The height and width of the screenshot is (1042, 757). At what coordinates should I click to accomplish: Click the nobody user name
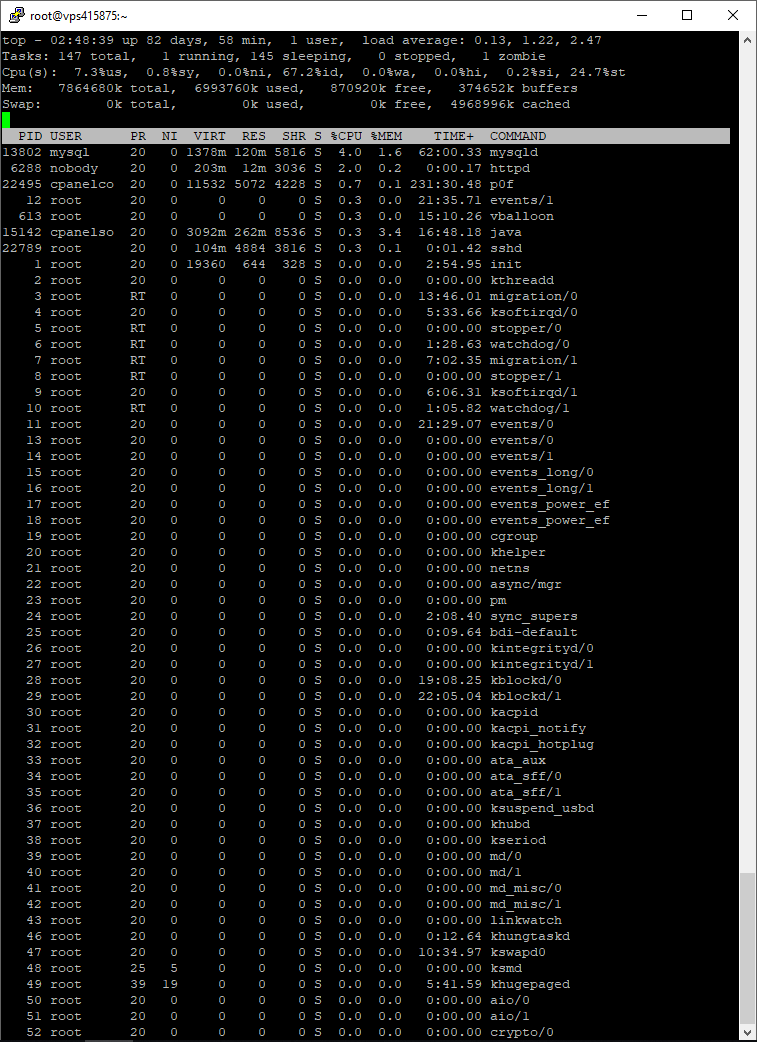point(74,168)
